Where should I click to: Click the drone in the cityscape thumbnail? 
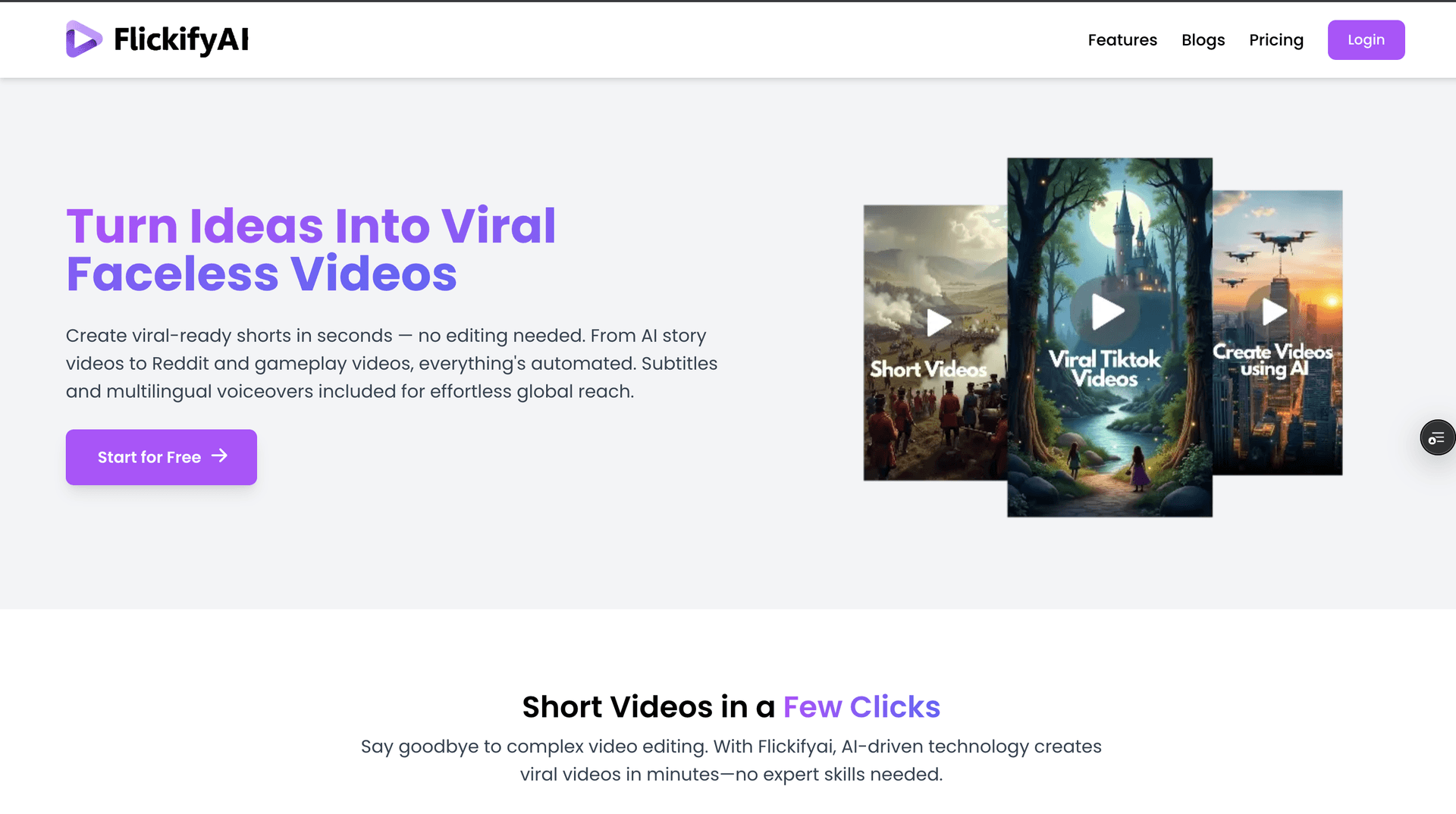(1281, 243)
